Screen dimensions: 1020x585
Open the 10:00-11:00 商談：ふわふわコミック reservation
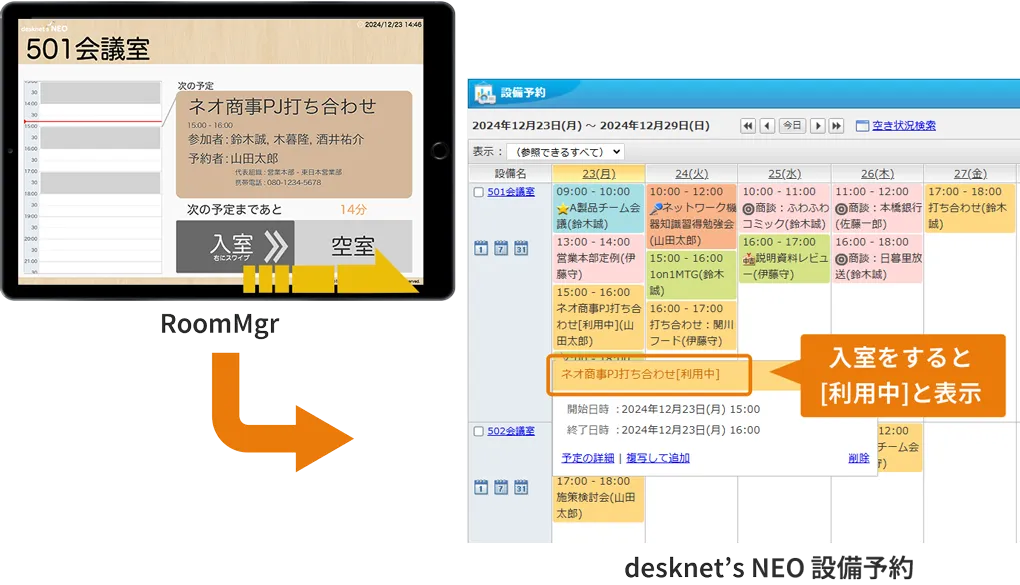tap(785, 208)
